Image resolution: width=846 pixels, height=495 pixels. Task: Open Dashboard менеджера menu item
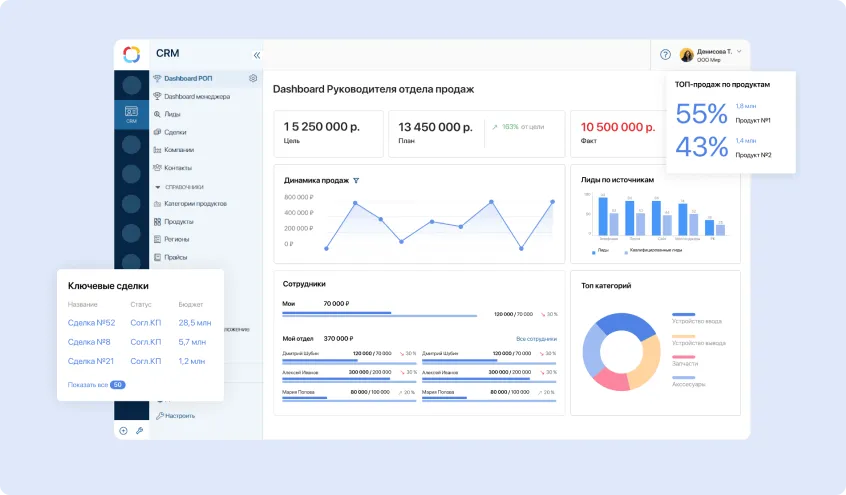(x=196, y=97)
